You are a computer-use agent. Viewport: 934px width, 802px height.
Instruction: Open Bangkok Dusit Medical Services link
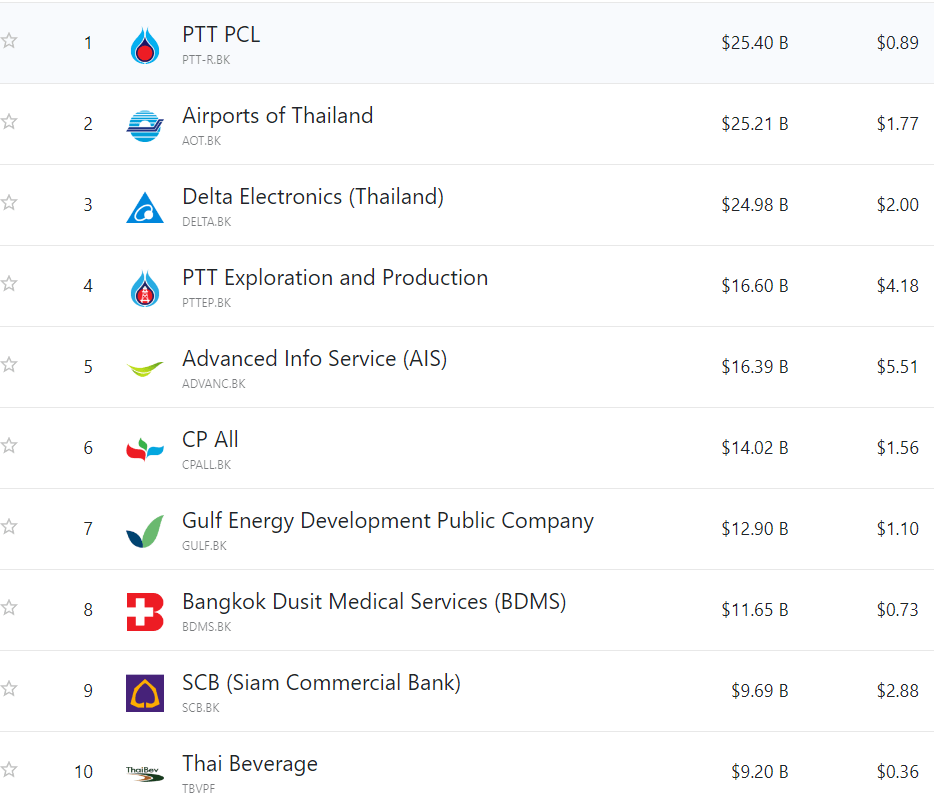coord(374,602)
